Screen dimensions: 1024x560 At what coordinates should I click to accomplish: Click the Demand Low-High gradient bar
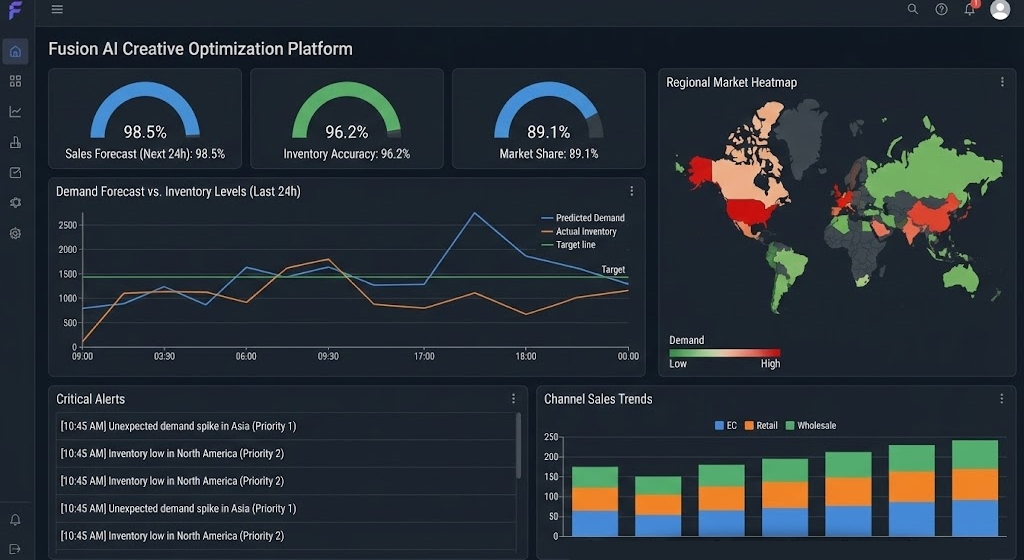pos(724,352)
